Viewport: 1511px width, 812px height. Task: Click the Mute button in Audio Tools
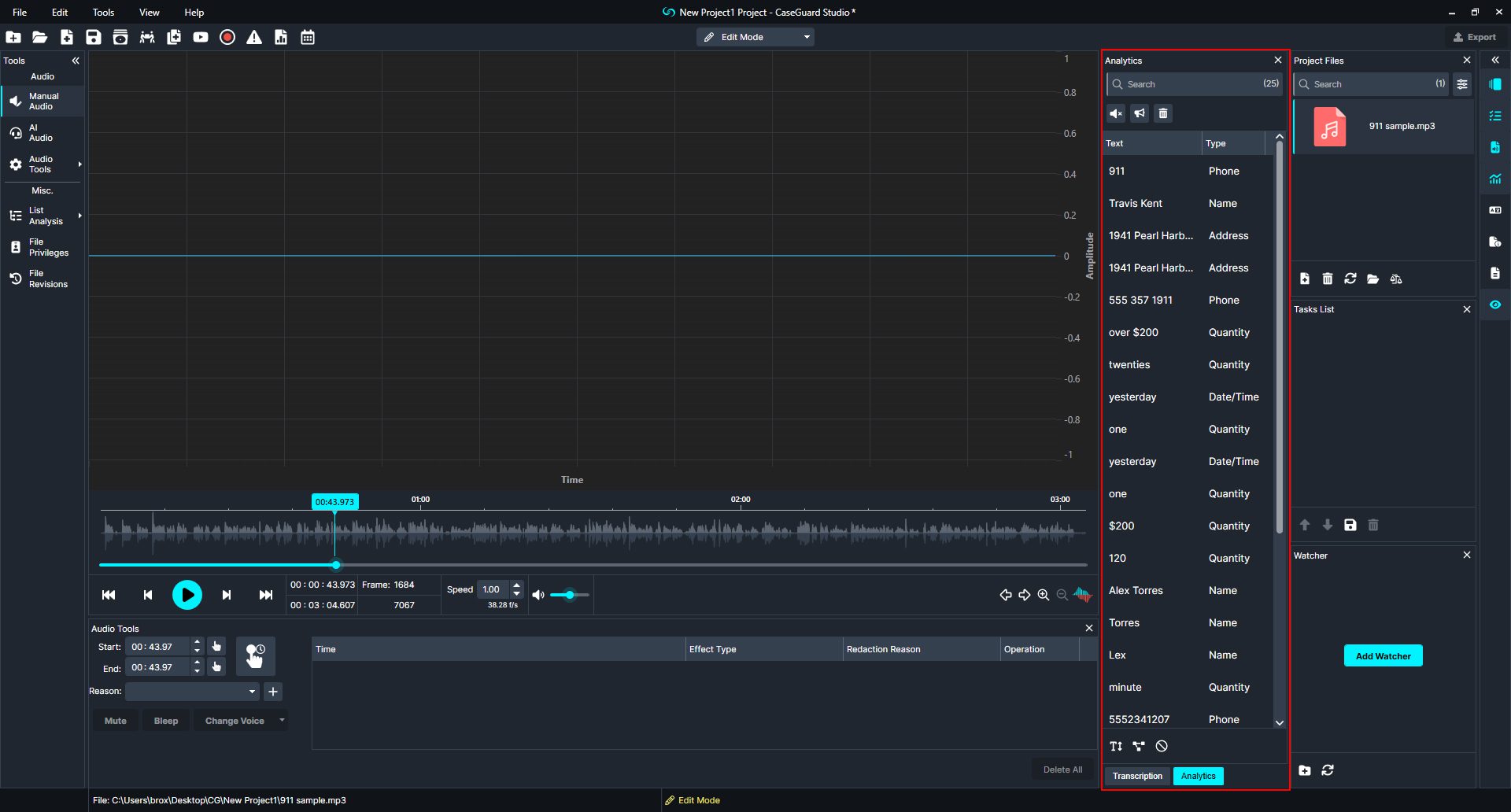[x=115, y=721]
